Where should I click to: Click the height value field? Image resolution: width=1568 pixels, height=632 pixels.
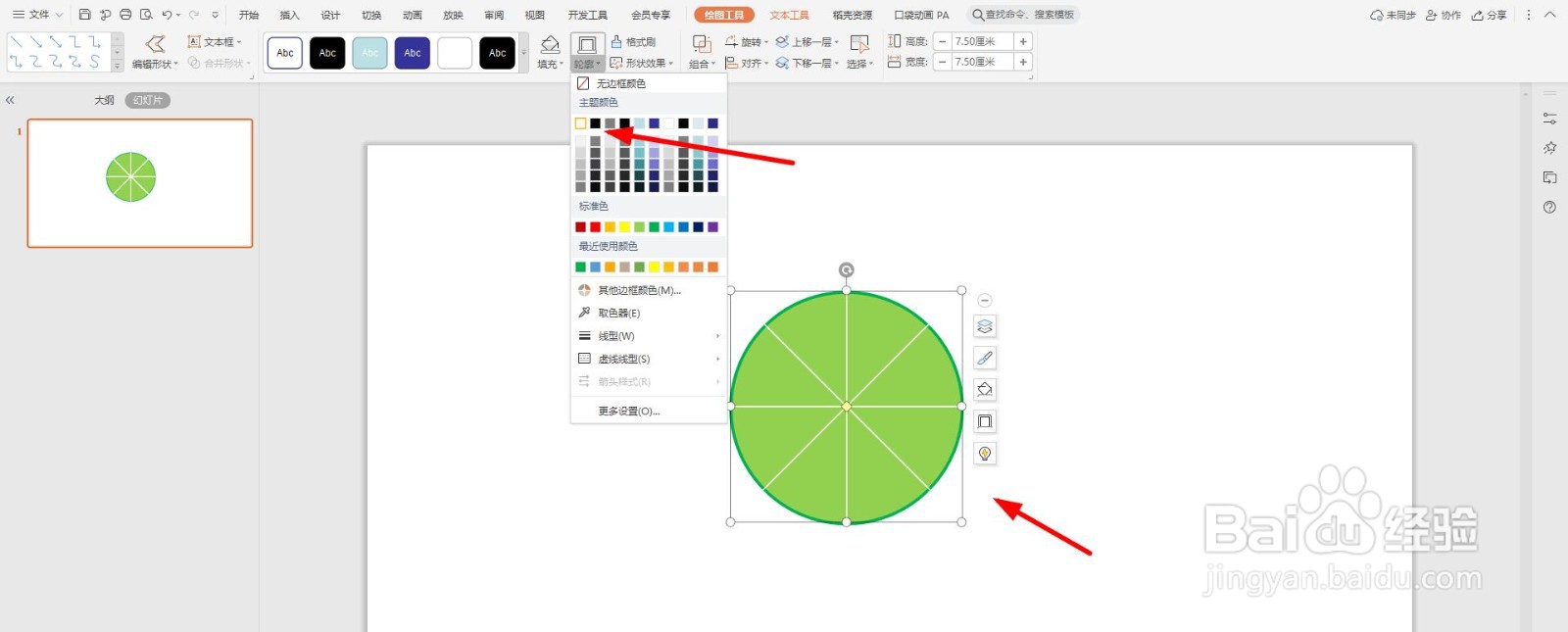click(983, 41)
